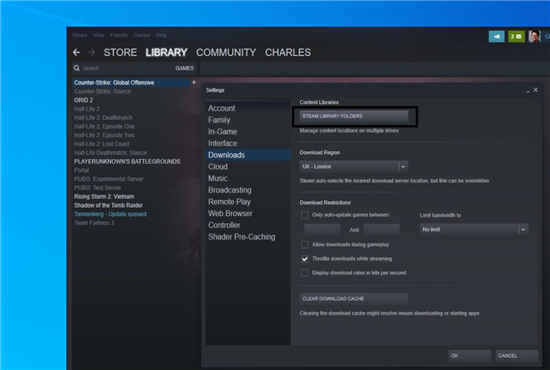
Task: Click the search magnifier icon
Action: [x=77, y=68]
